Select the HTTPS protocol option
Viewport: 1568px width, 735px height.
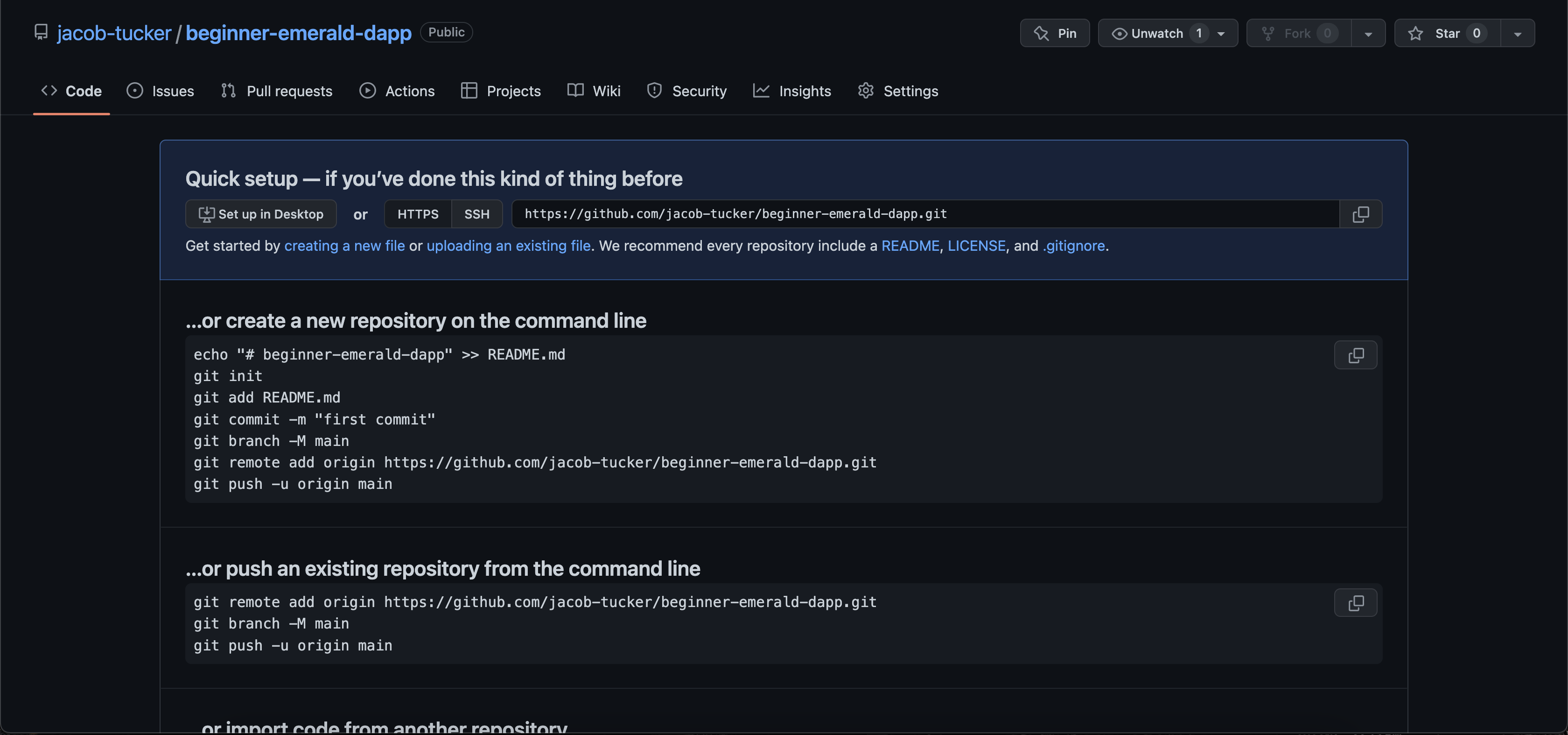click(x=418, y=214)
